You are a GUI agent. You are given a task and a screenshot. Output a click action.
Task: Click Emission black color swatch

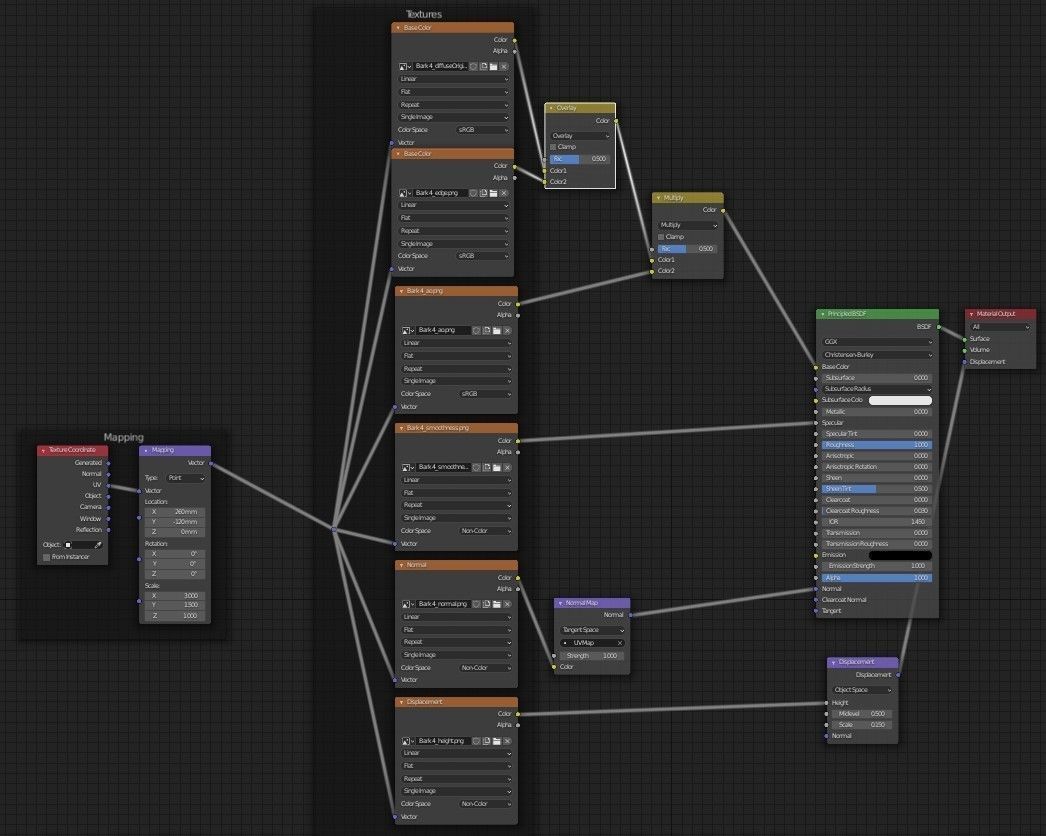900,555
